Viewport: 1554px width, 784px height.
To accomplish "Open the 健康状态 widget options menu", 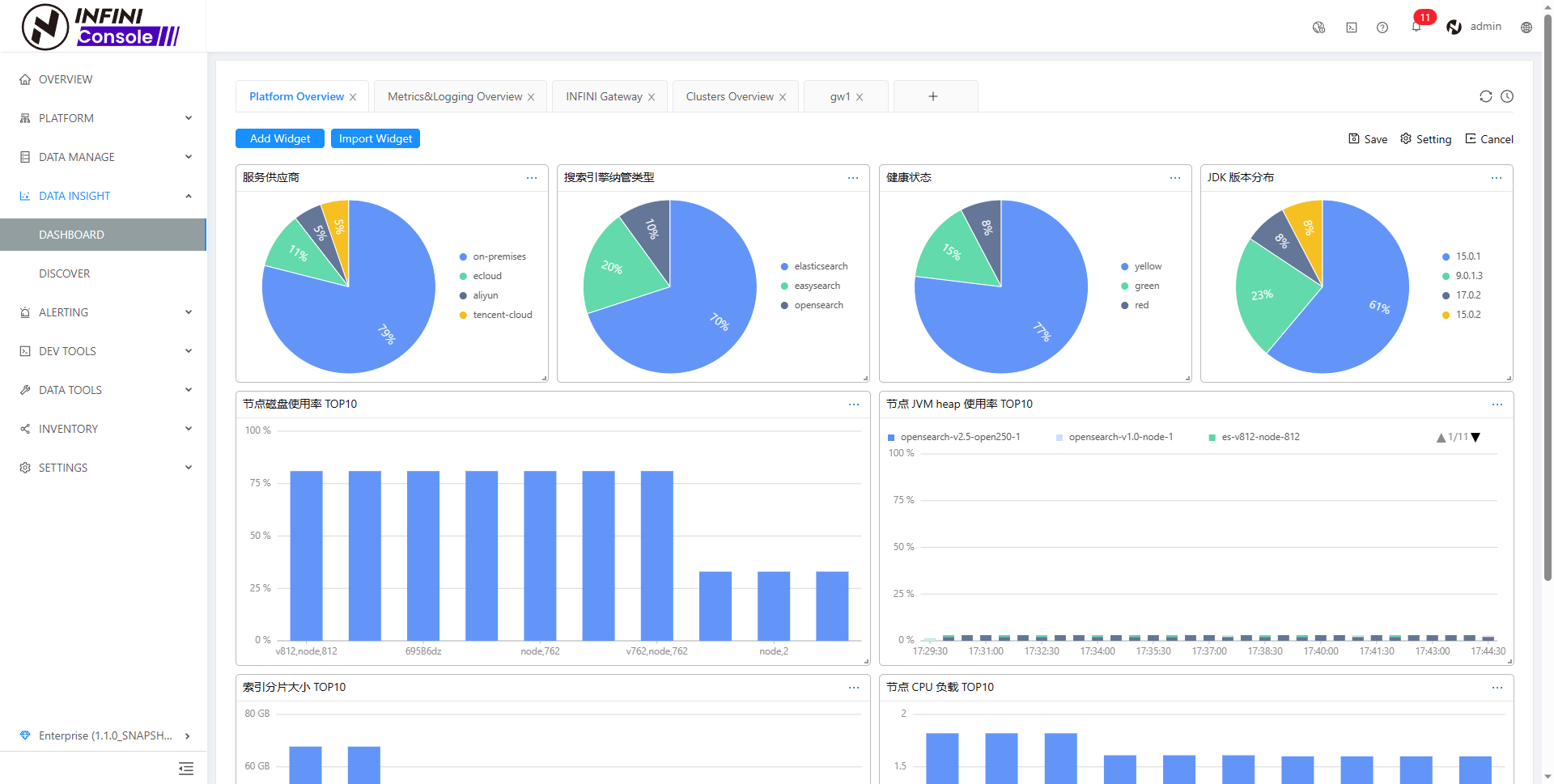I will 1175,178.
